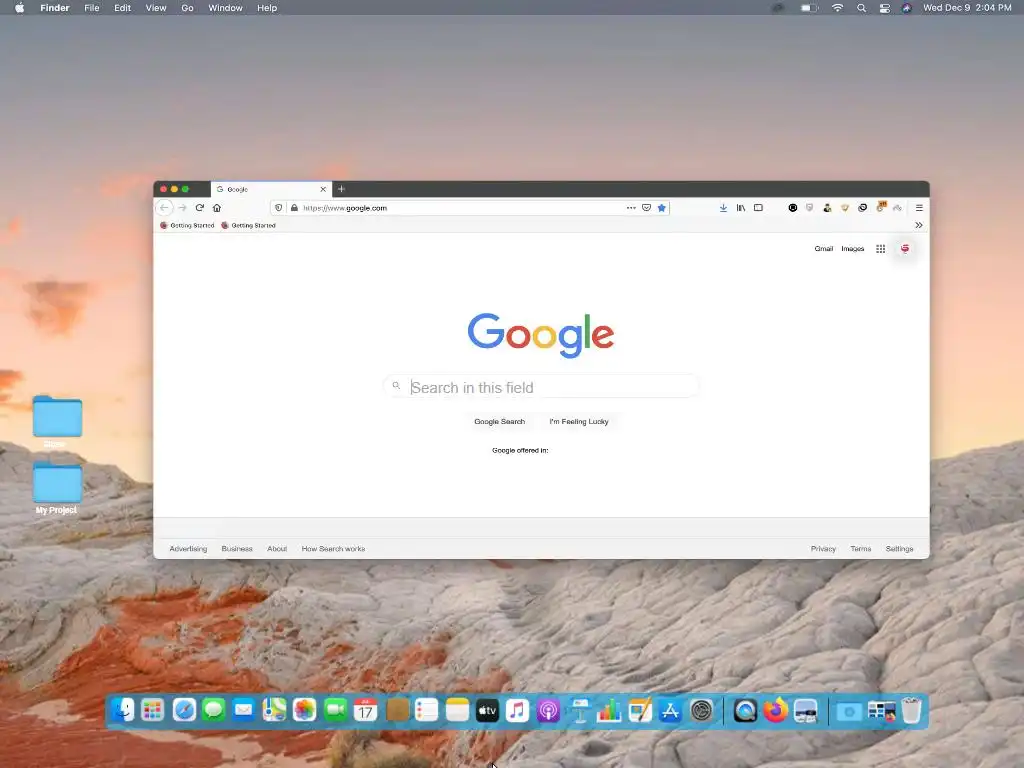Open App Store from the Dock

click(x=670, y=710)
